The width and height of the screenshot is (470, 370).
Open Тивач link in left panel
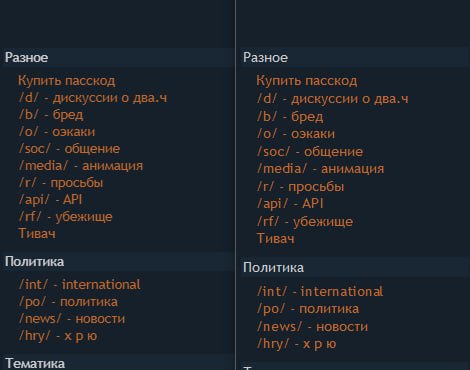click(x=37, y=233)
